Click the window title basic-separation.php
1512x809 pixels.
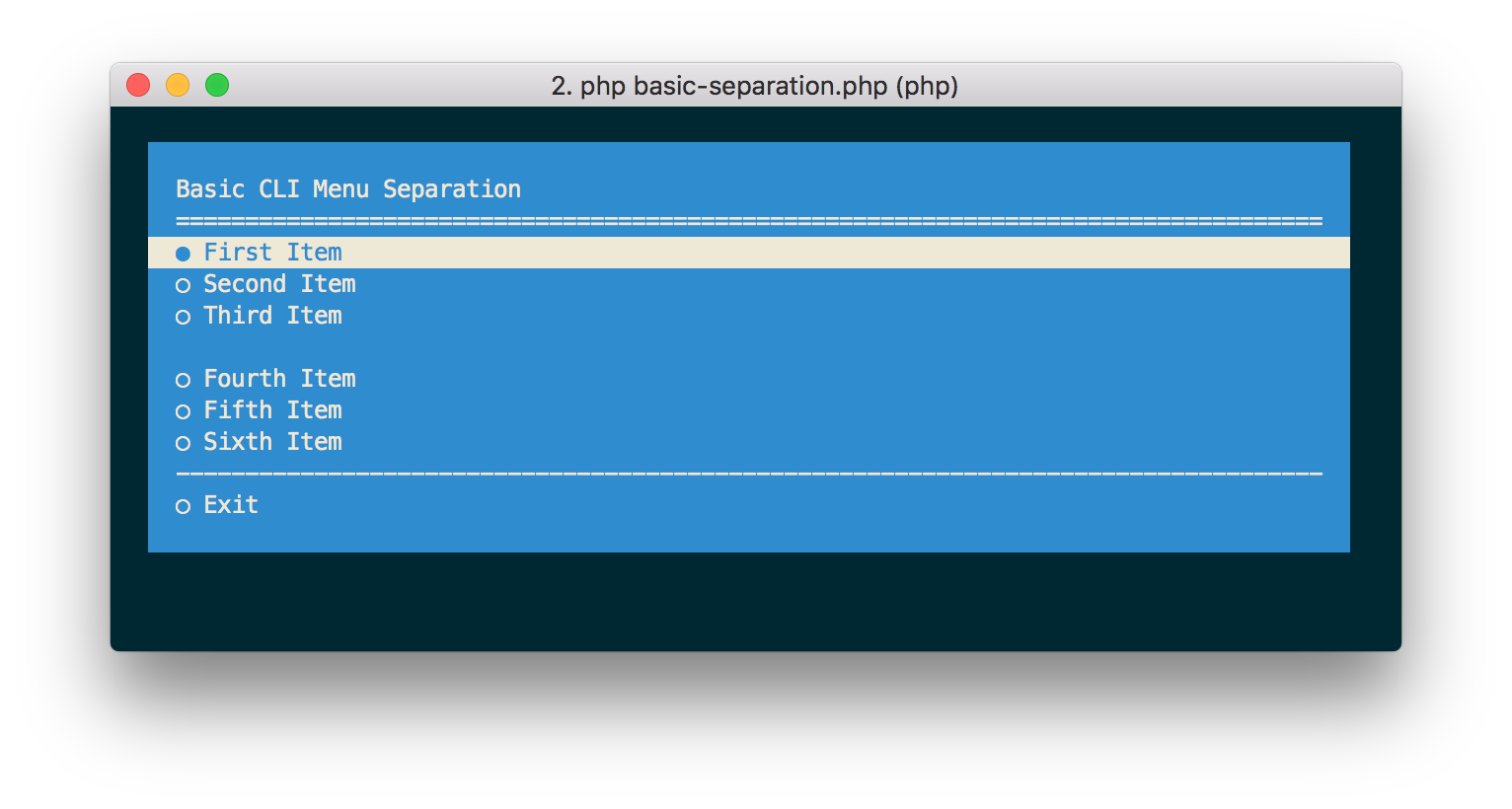(761, 86)
